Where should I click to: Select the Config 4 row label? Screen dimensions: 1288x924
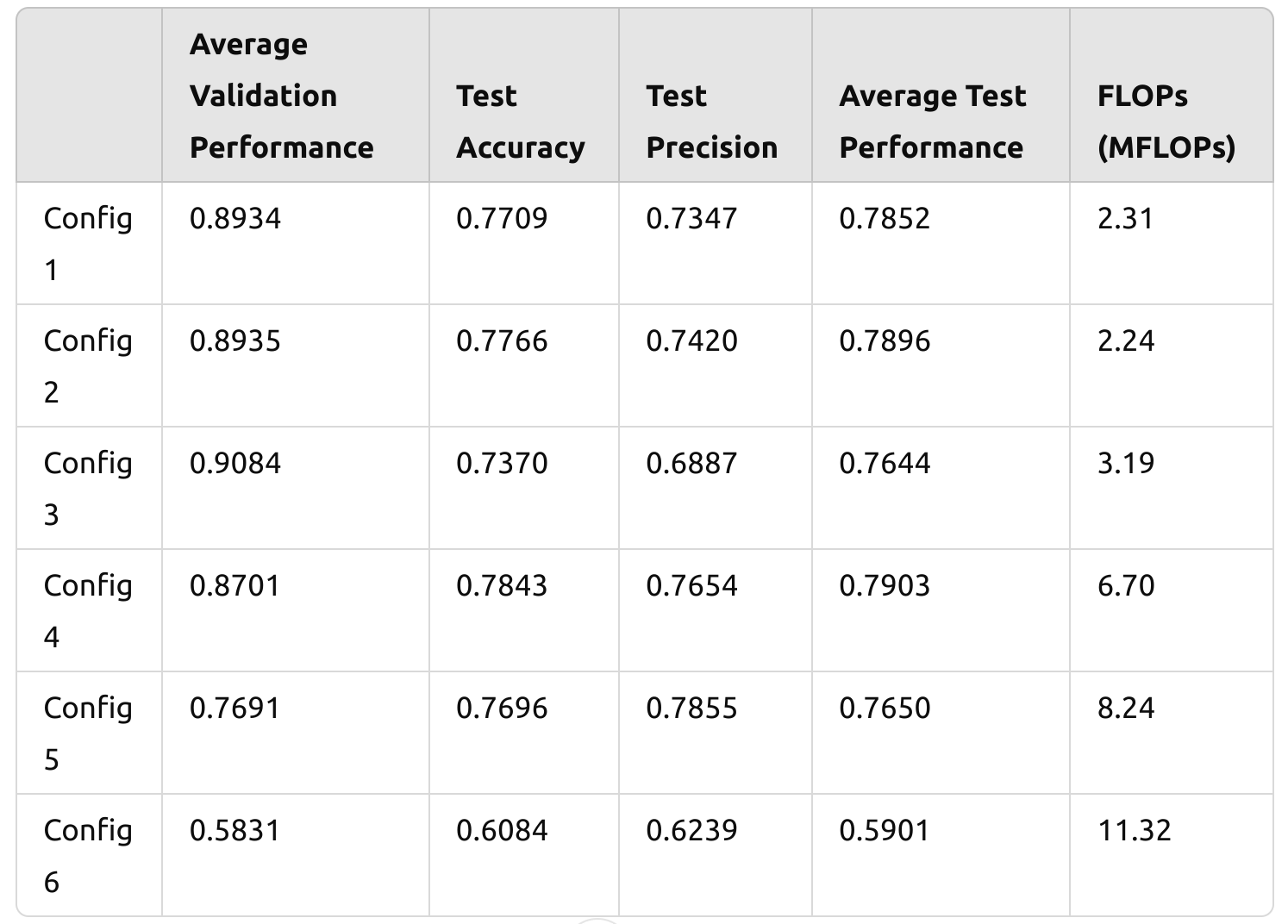coord(88,610)
